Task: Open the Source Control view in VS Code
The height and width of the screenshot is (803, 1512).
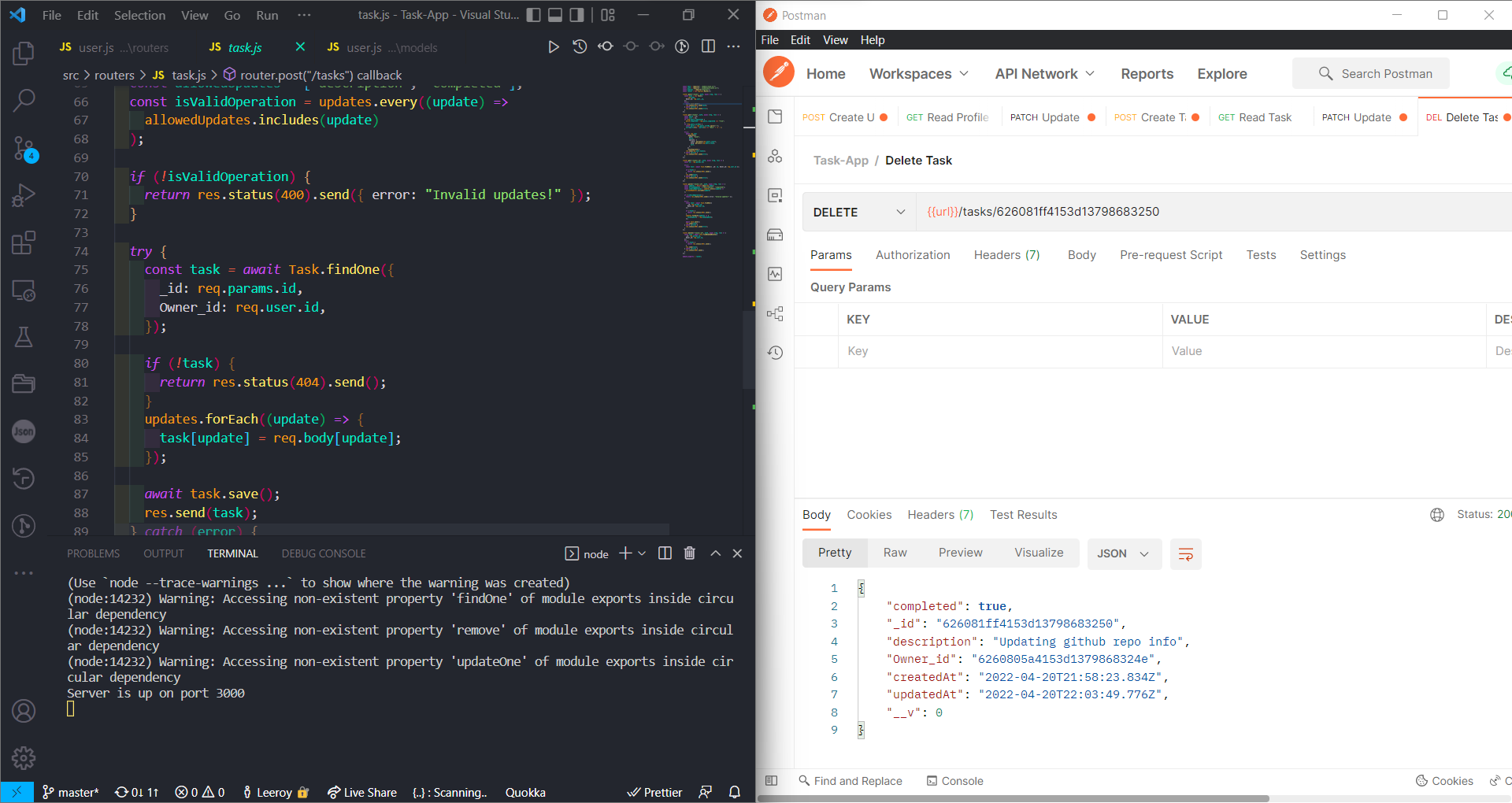Action: [24, 150]
